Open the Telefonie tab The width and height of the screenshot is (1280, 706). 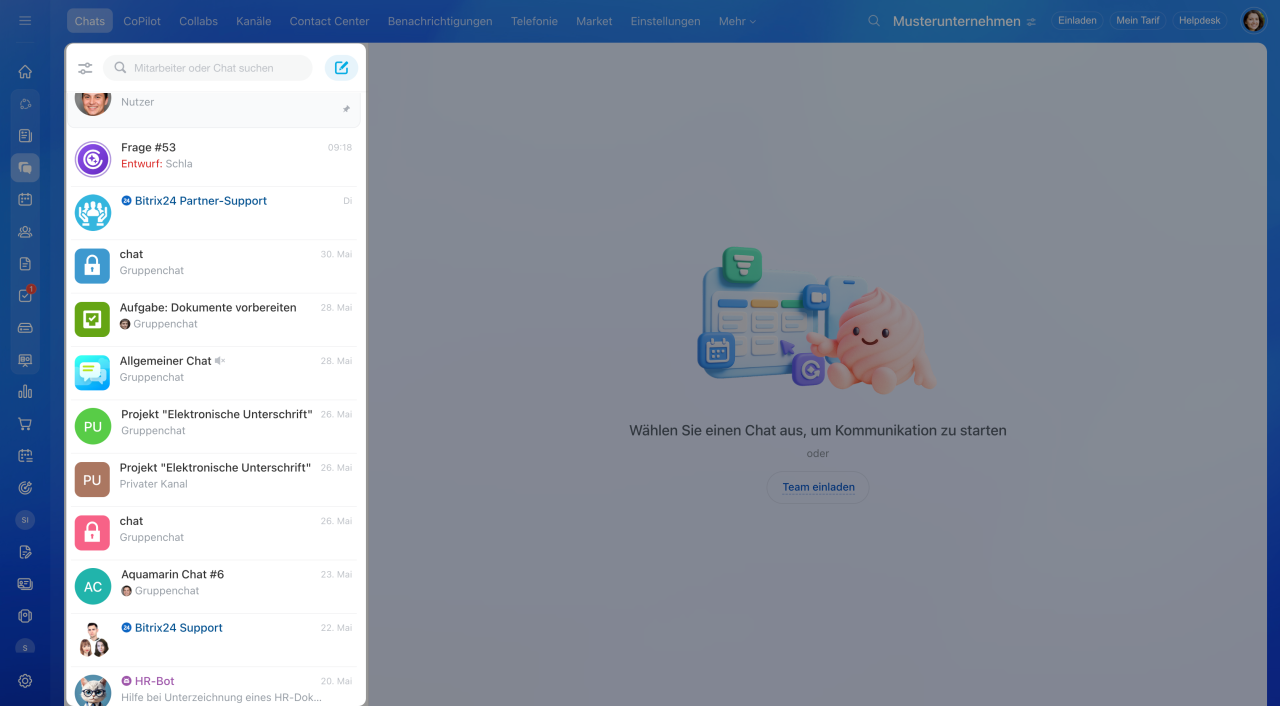coord(534,21)
